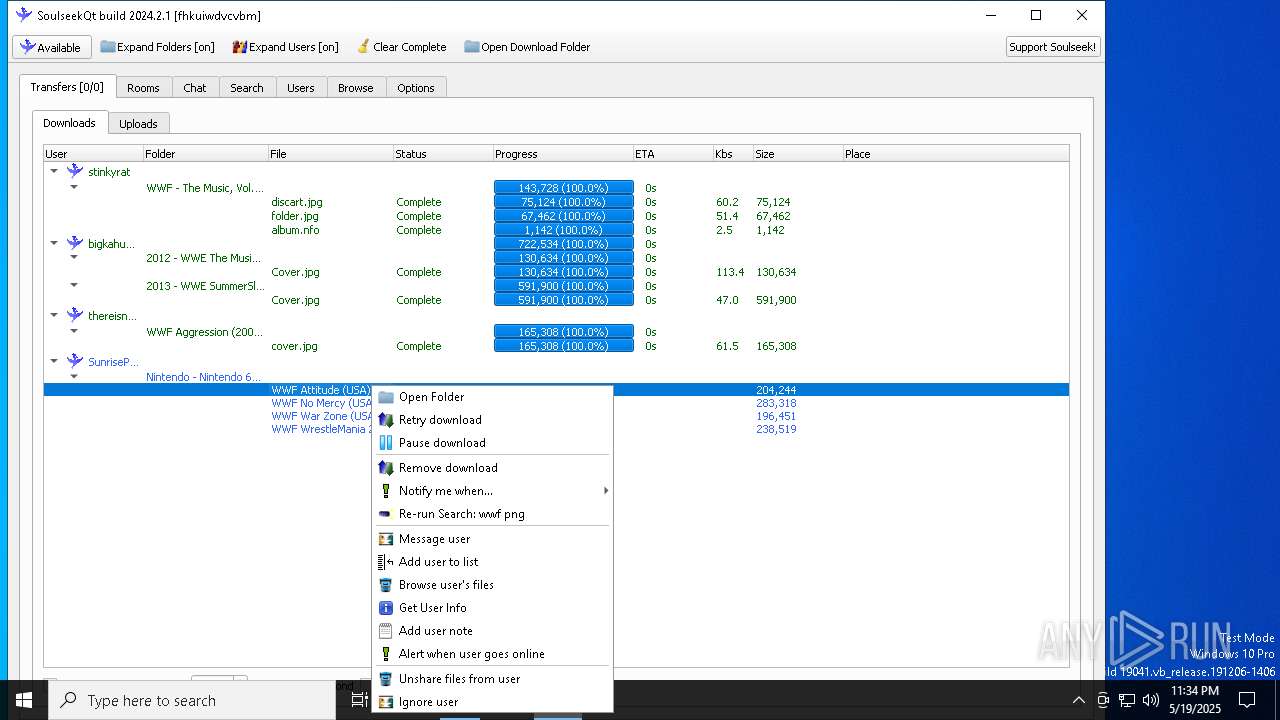Click the taskbar search box

click(192, 700)
